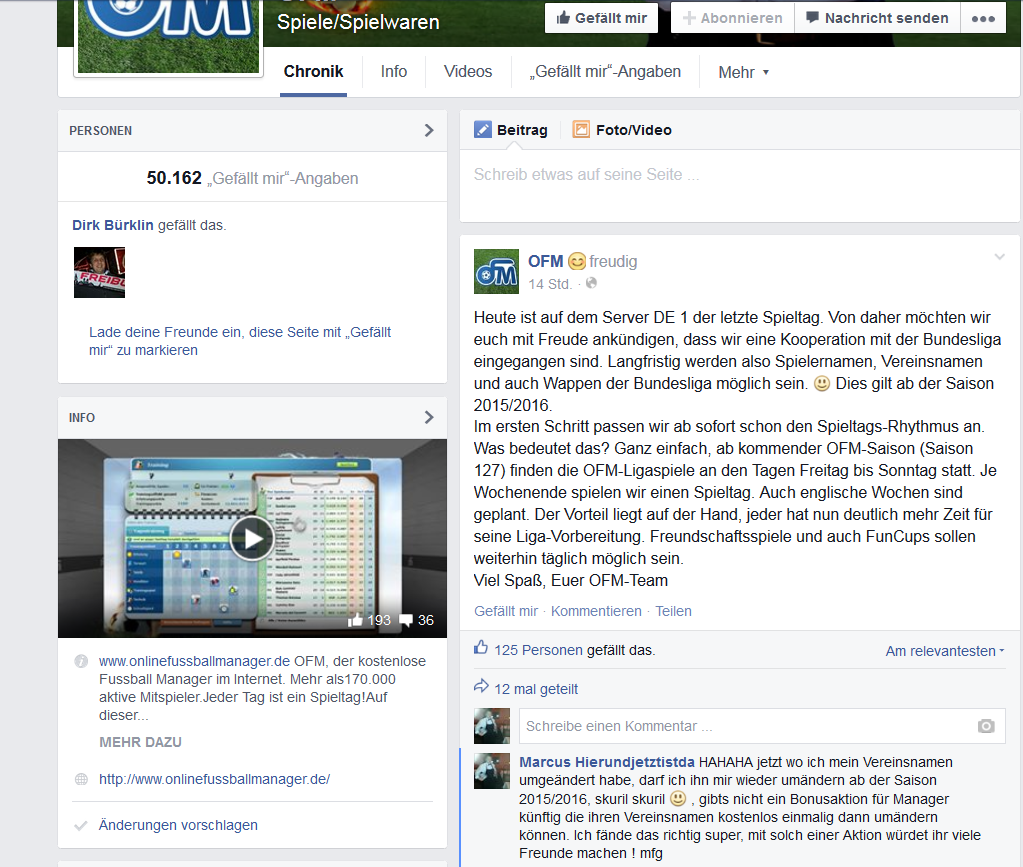Click Marcus Hierundjetztistda's comment avatar
This screenshot has height=867, width=1023.
click(492, 771)
